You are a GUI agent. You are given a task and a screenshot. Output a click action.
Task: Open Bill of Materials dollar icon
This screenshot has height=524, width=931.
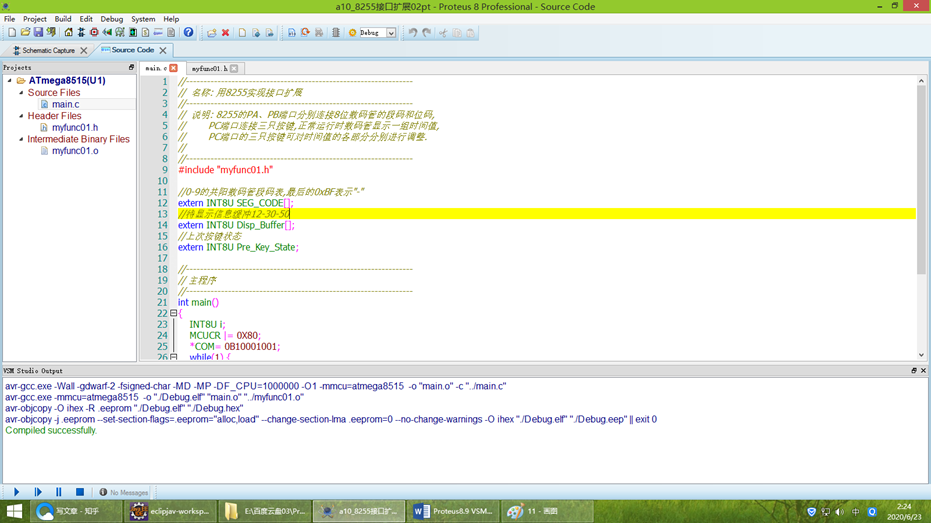(x=145, y=33)
